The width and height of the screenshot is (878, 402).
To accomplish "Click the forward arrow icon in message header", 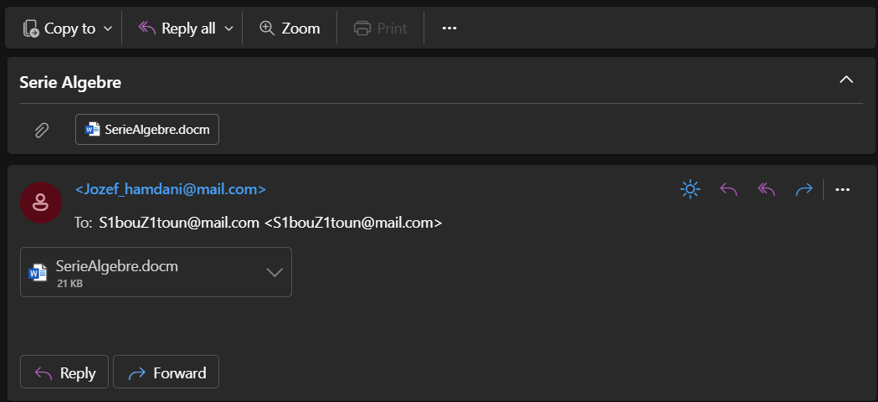I will click(x=804, y=189).
